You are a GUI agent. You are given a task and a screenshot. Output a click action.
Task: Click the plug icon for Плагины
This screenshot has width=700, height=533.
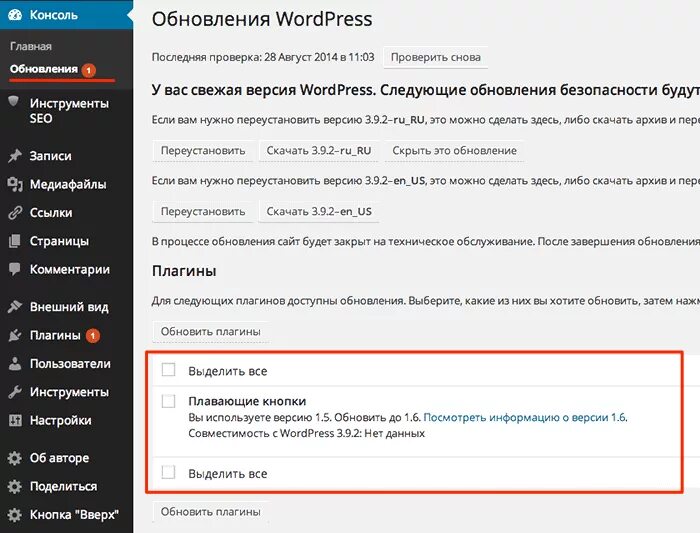15,335
